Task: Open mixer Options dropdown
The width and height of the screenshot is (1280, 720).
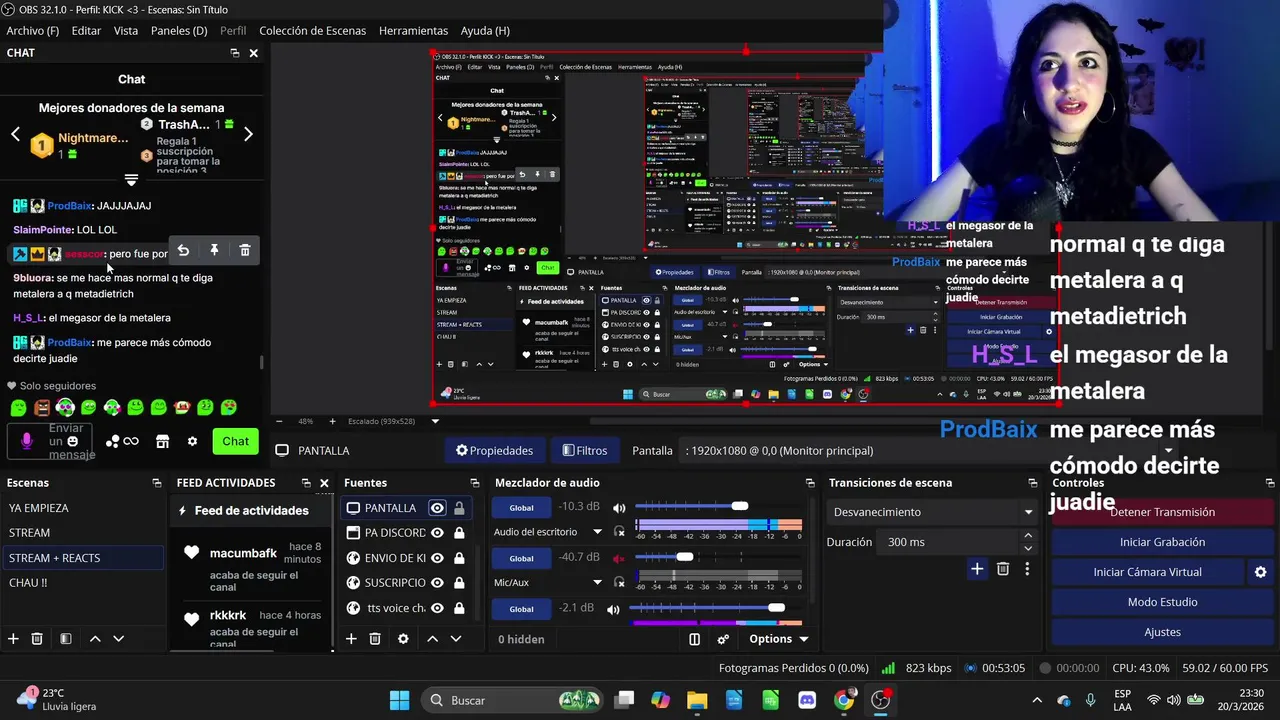Action: (x=778, y=639)
